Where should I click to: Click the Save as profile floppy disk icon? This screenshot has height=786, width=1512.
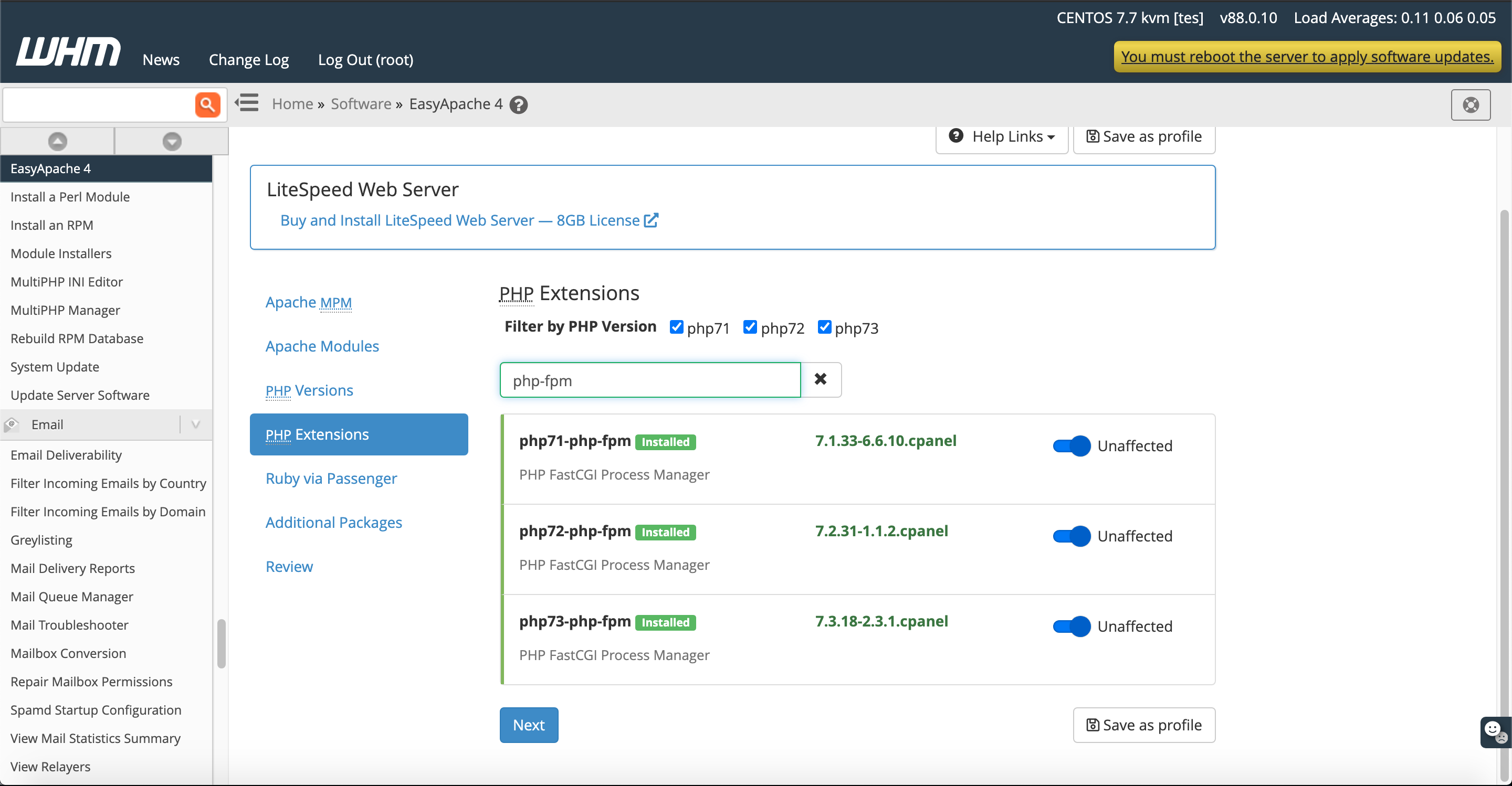(x=1092, y=136)
